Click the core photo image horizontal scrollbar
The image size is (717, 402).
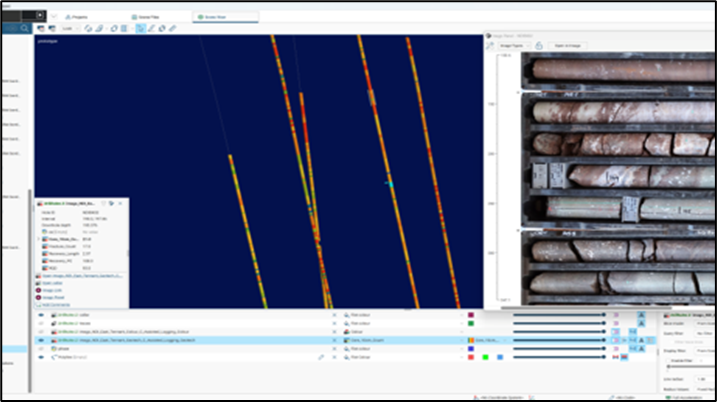pyautogui.click(x=586, y=308)
